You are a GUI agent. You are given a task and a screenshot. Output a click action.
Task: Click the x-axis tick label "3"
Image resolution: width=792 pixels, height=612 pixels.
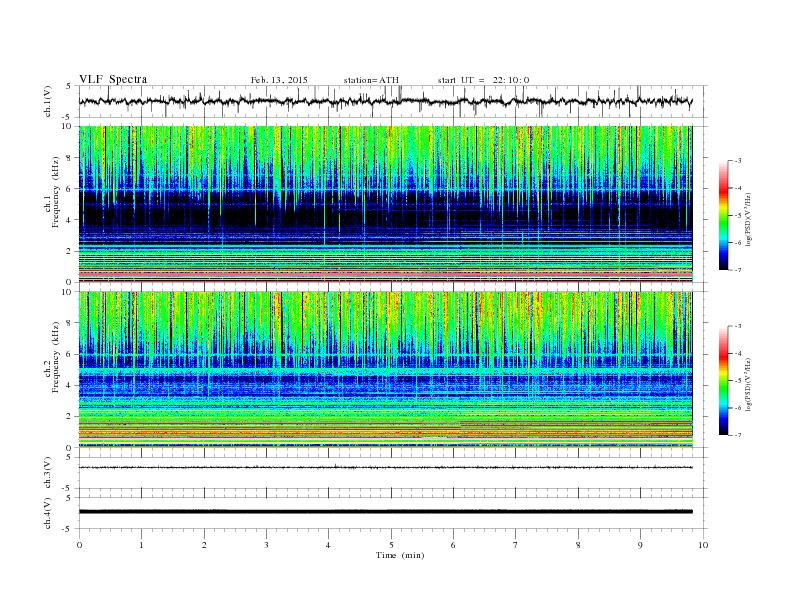266,545
